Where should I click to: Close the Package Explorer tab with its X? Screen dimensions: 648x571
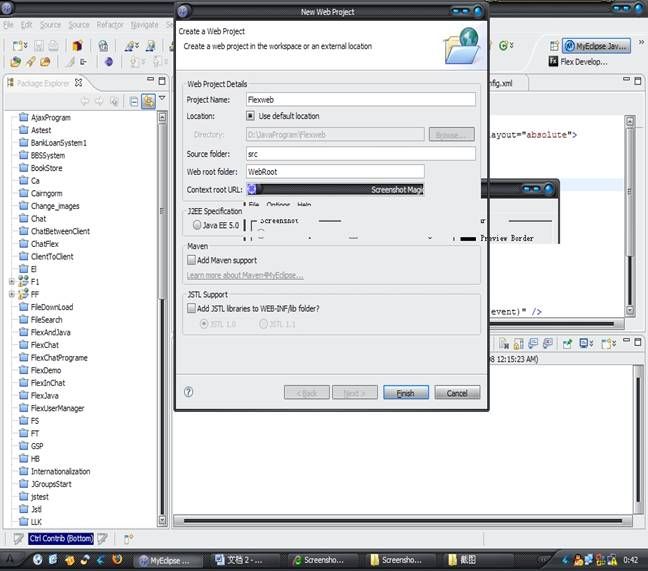point(78,83)
